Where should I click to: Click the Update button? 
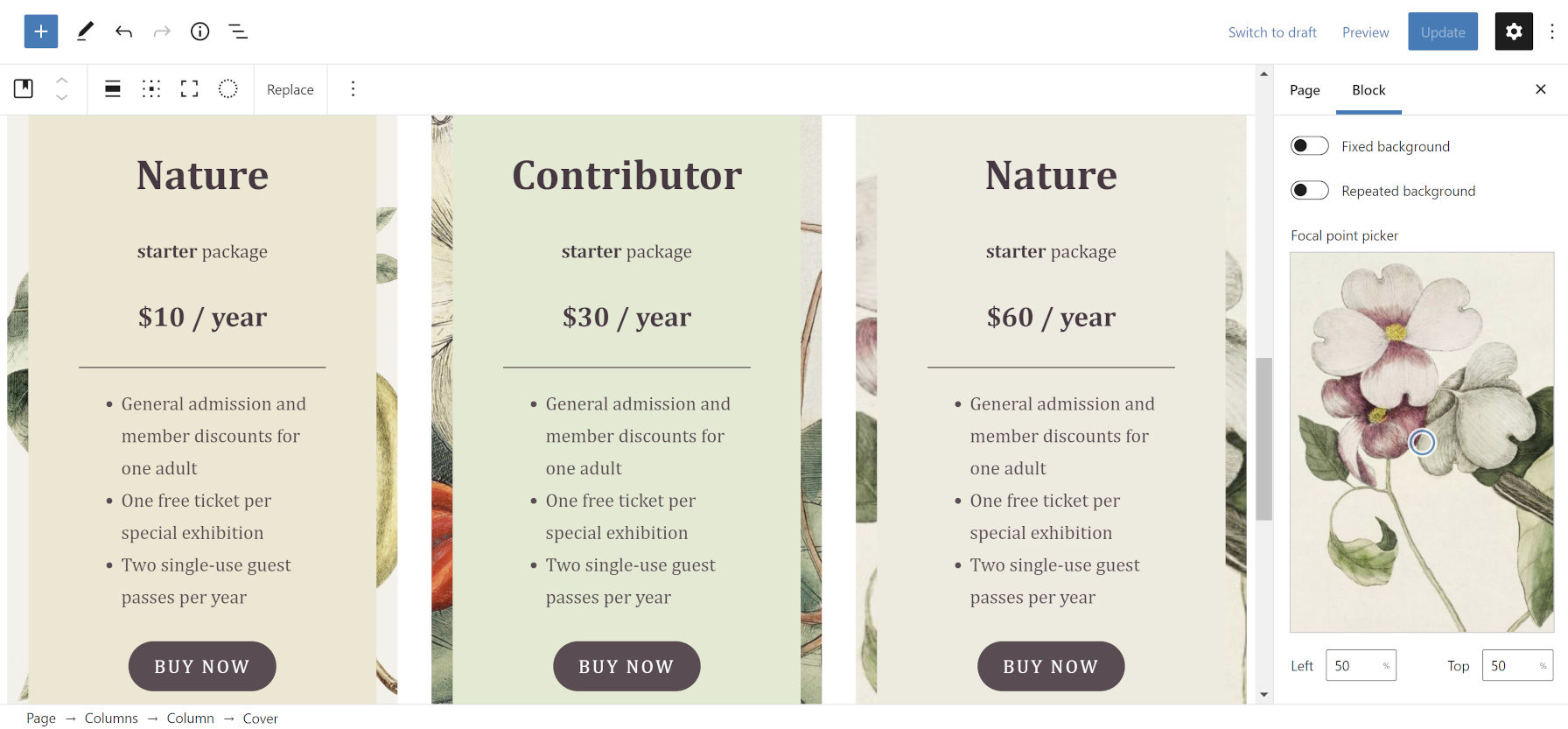(1442, 32)
